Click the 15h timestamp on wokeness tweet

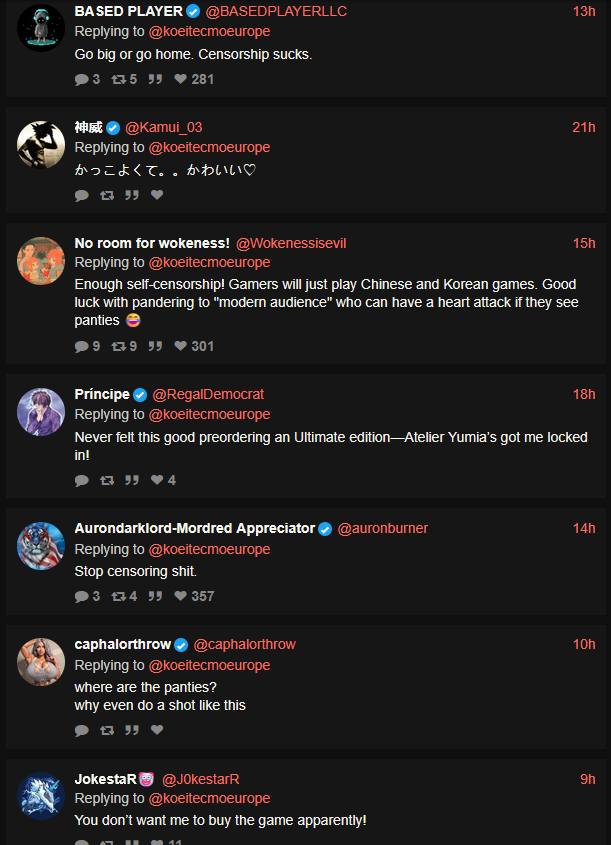[584, 243]
